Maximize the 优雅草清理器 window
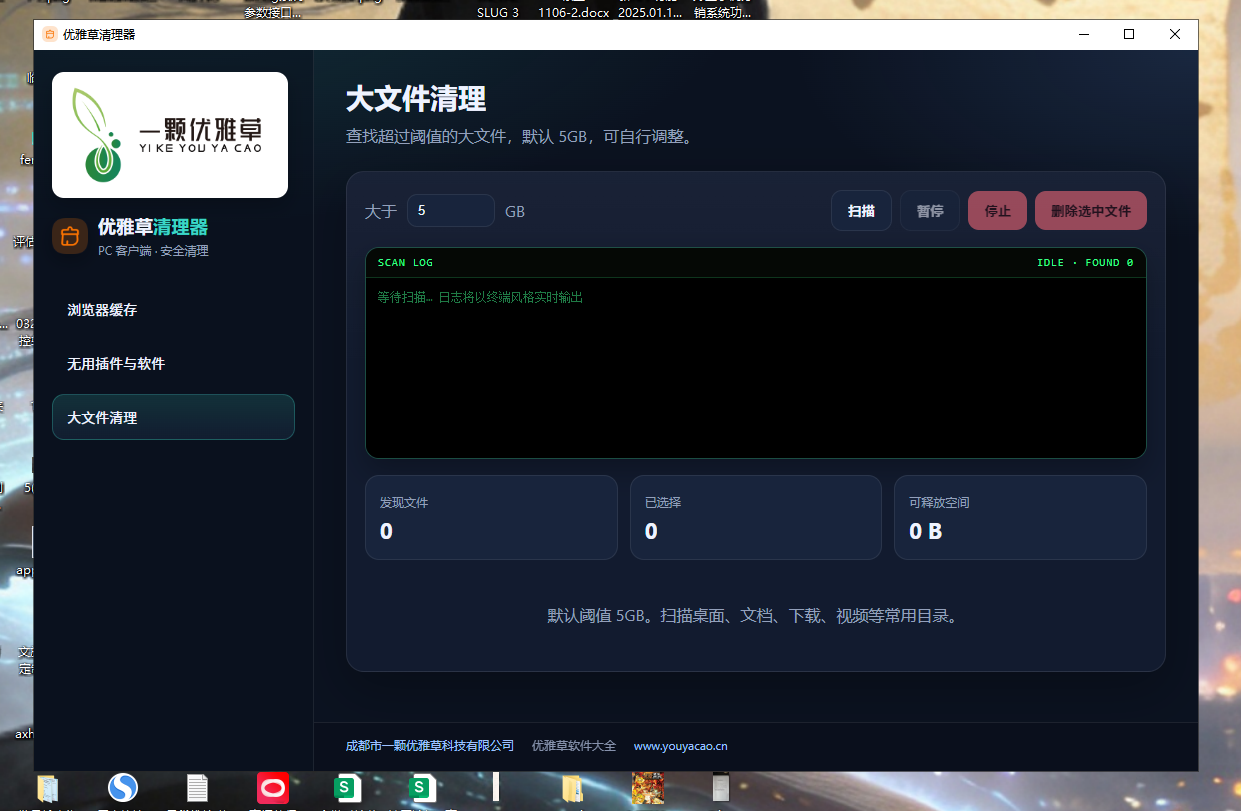The width and height of the screenshot is (1241, 811). [1129, 34]
